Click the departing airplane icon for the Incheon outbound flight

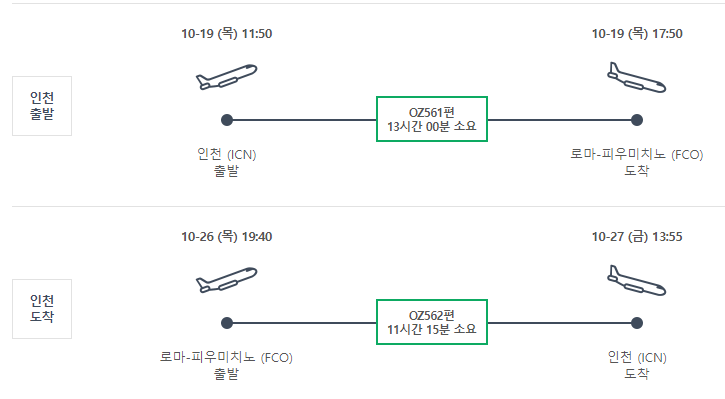pyautogui.click(x=227, y=77)
